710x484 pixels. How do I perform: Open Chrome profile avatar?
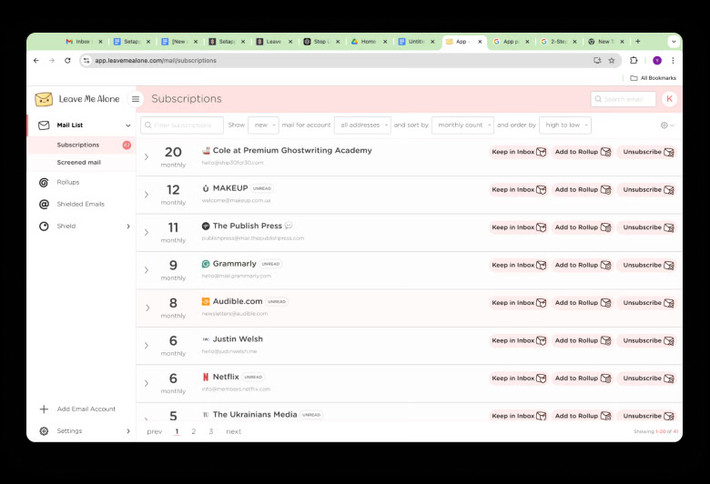tap(657, 60)
